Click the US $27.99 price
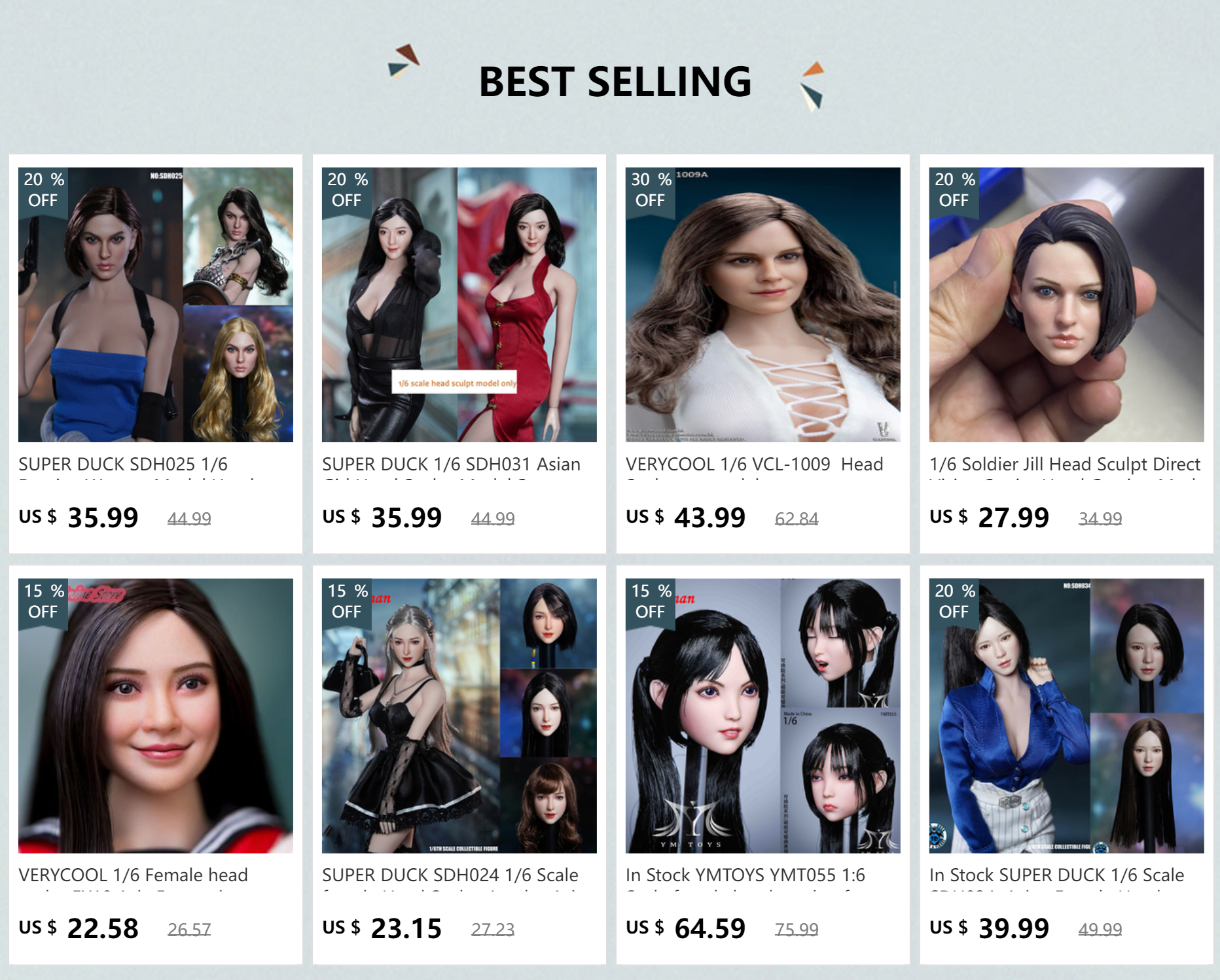Screen dimensions: 1220x980 click(x=990, y=517)
